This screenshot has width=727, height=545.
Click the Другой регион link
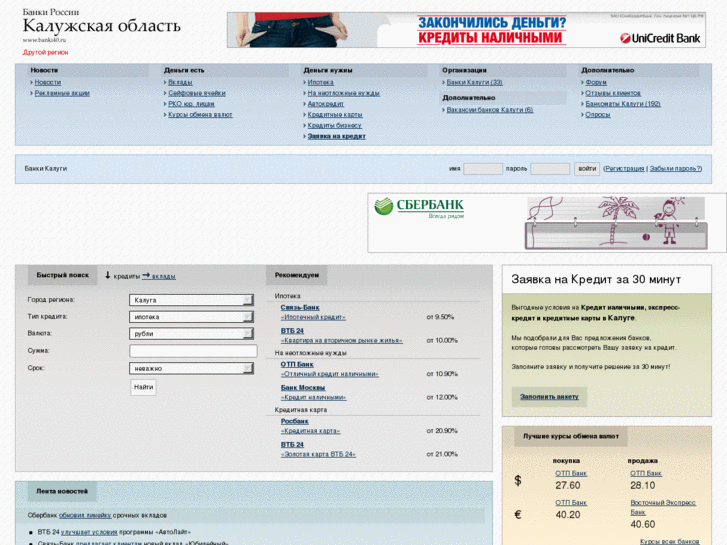point(45,52)
